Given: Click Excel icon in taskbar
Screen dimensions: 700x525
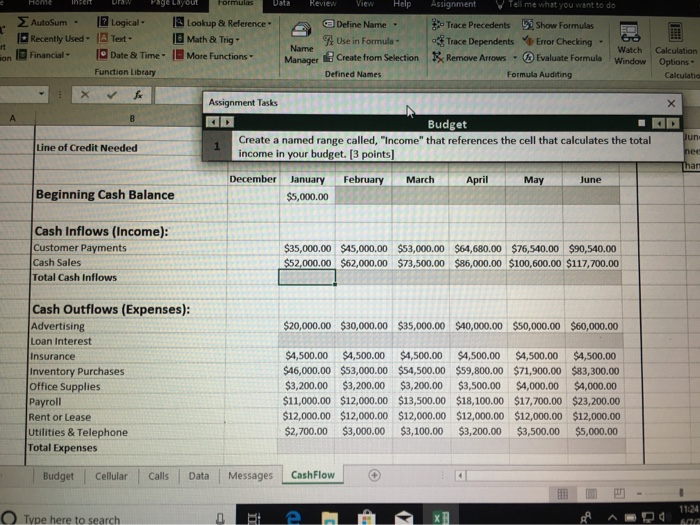Looking at the screenshot, I should click(x=441, y=517).
